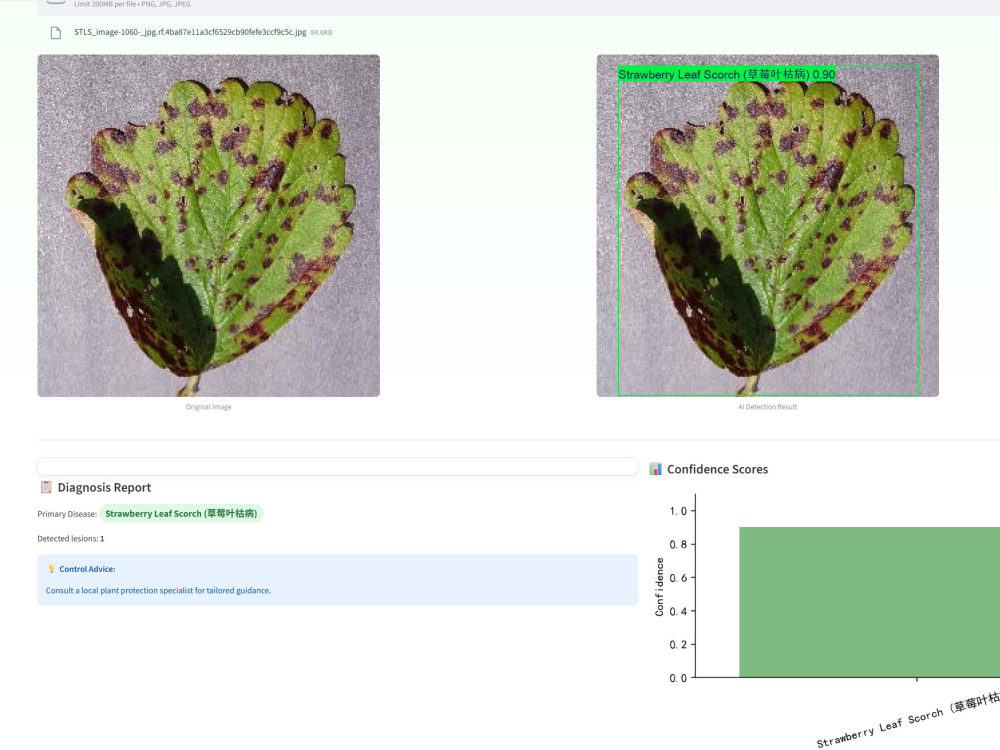Click the Limit 200MB per file text

132,4
